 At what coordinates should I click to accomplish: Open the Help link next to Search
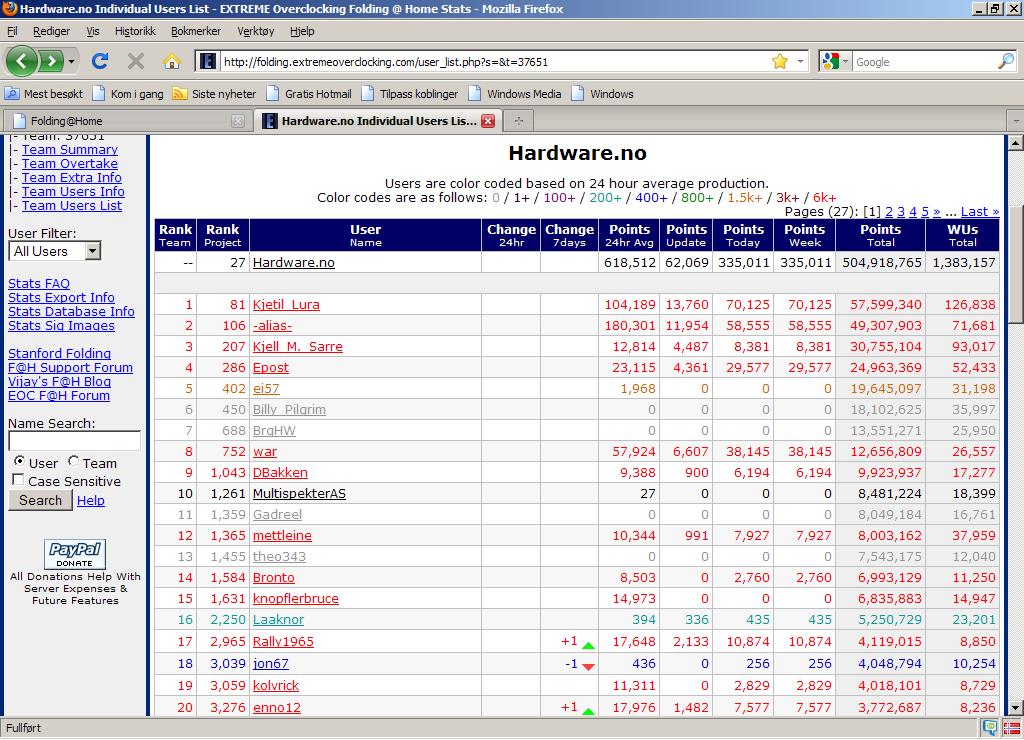click(x=91, y=501)
